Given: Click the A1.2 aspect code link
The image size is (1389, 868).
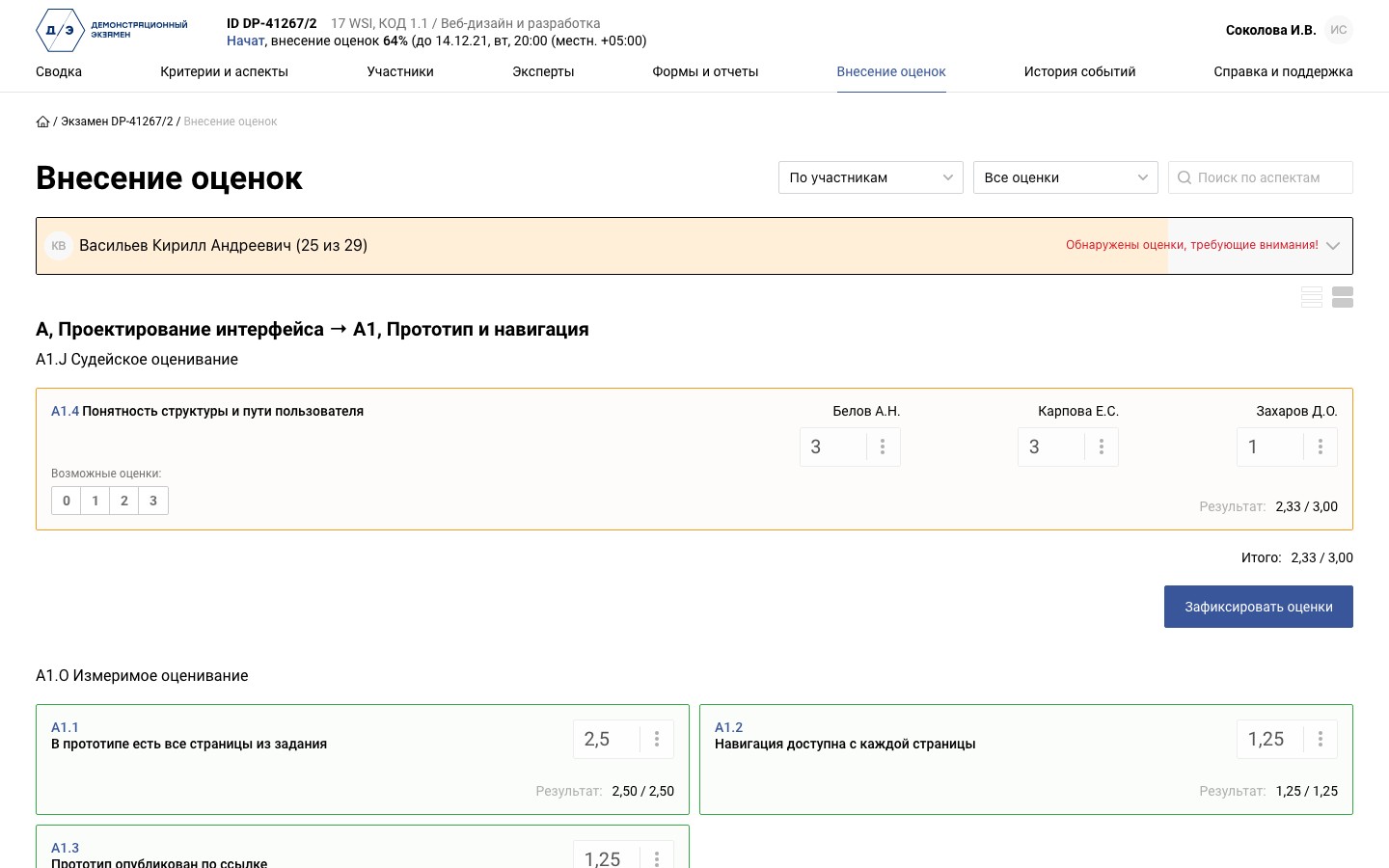Looking at the screenshot, I should [x=728, y=727].
